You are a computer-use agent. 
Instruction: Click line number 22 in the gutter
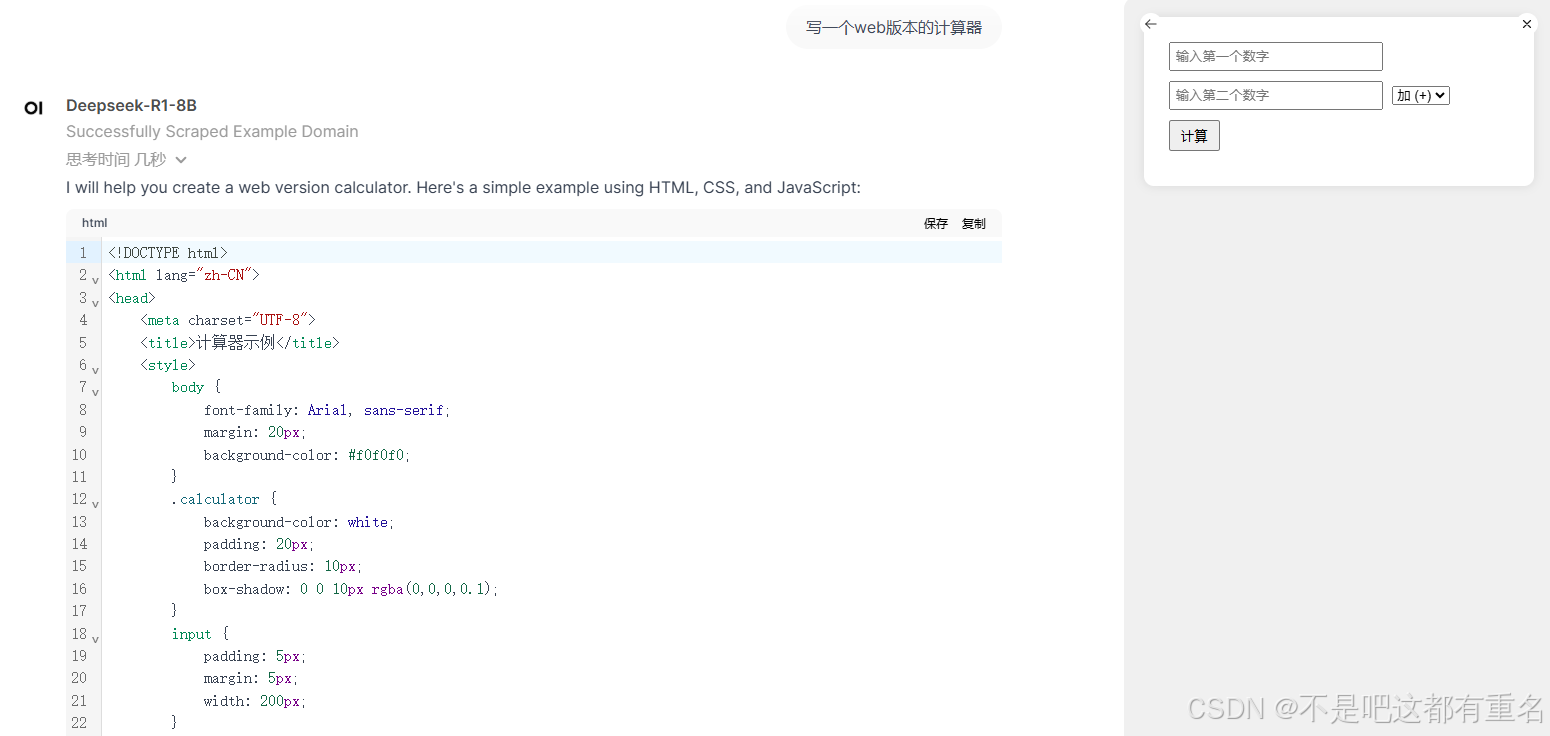[79, 723]
